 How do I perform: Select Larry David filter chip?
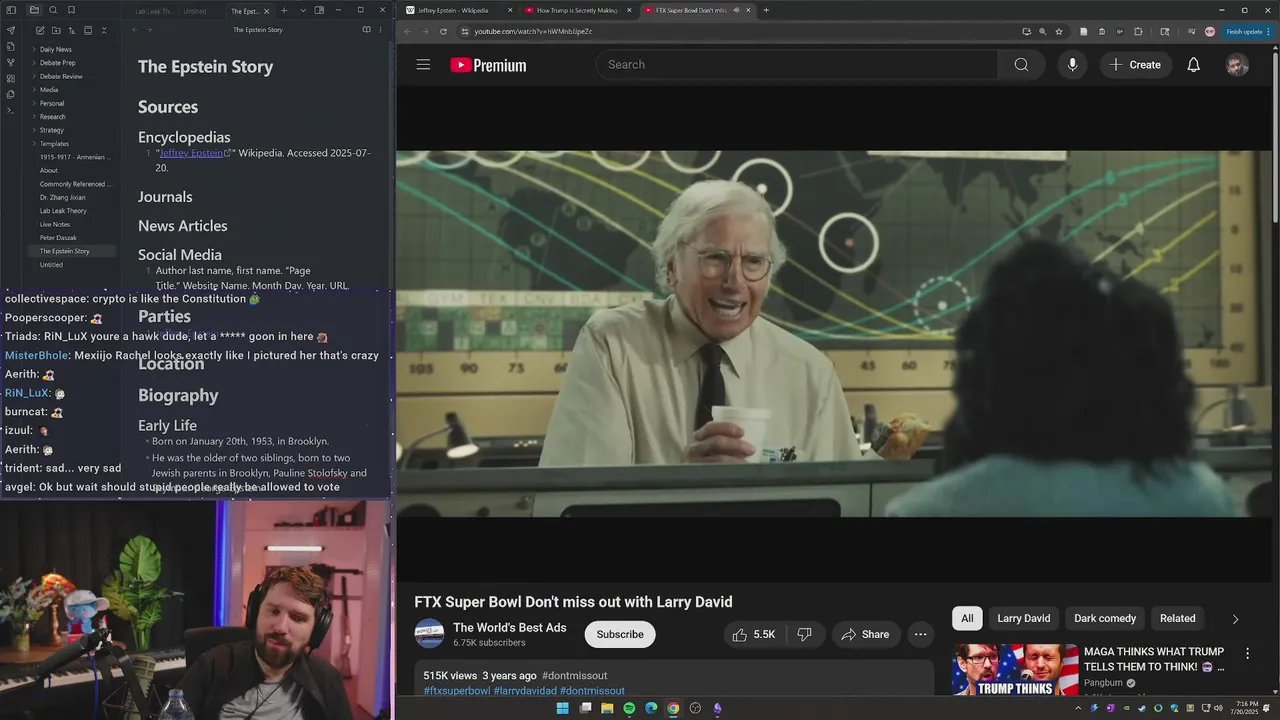coord(1023,619)
